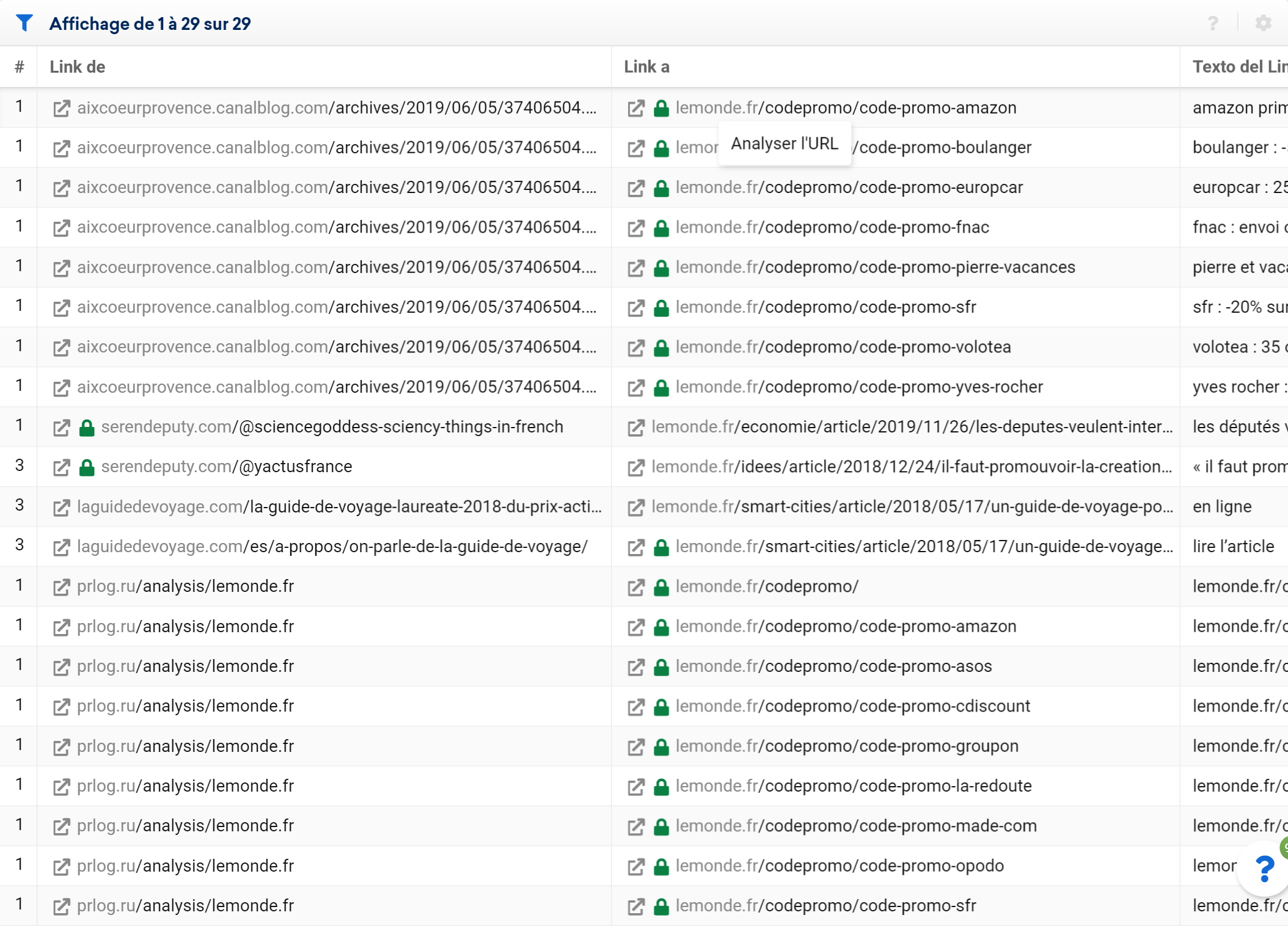
Task: Open external icon for code-promo-pierre-vacances target
Action: pos(635,268)
